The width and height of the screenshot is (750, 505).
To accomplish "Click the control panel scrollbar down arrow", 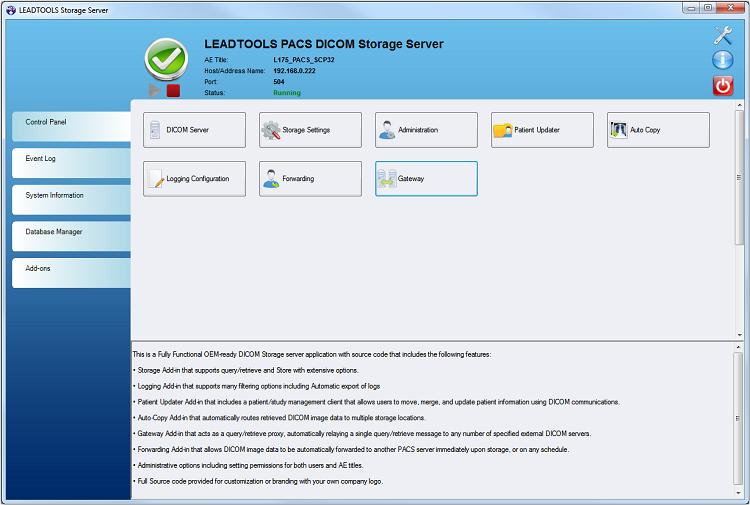I will (x=739, y=335).
